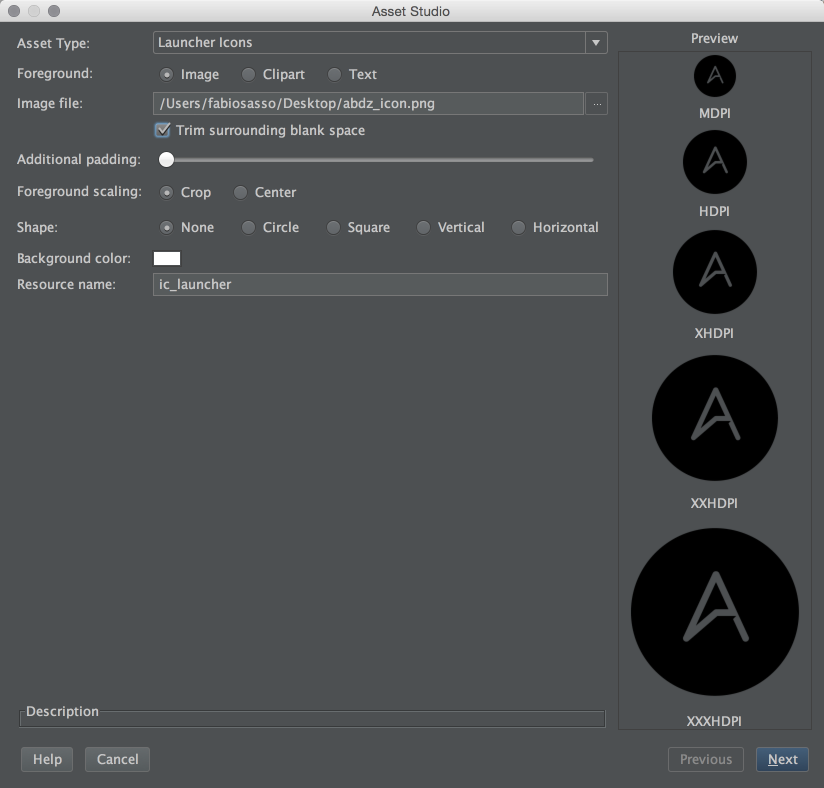
Task: Click the Additional padding slider handle
Action: point(167,160)
